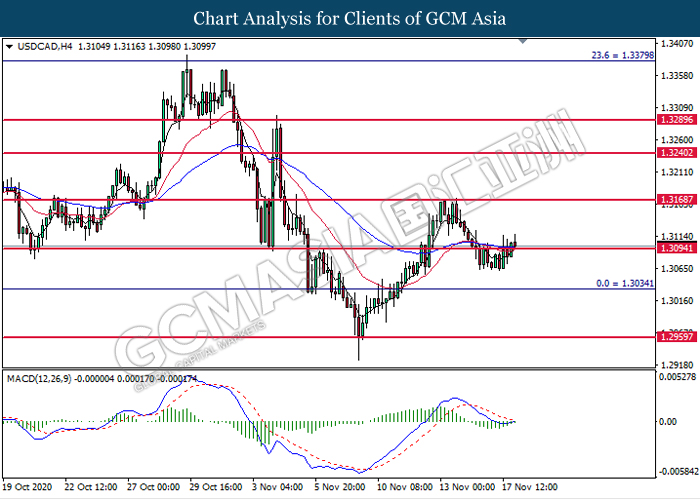Select the 1.32896 red price level tag
This screenshot has height=500, width=700.
click(x=677, y=120)
